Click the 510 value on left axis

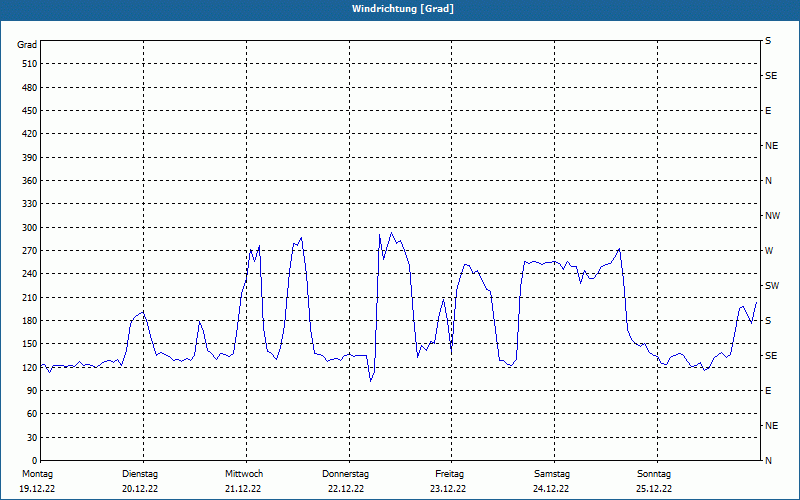coord(29,64)
